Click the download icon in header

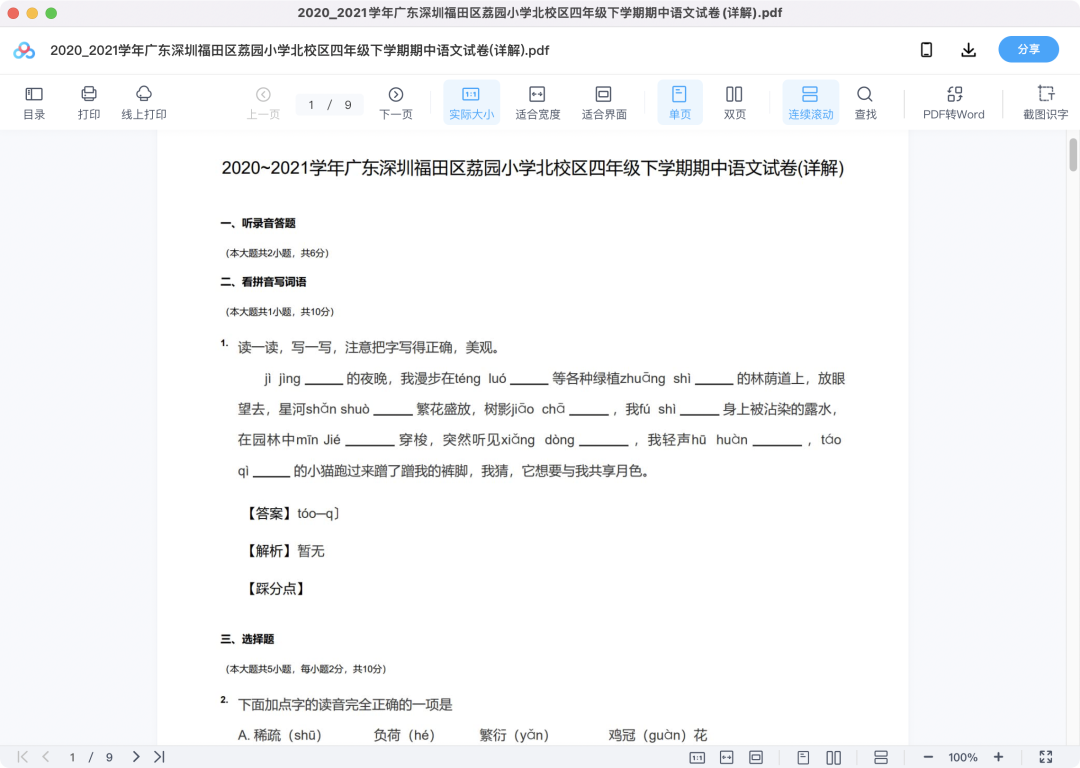click(x=968, y=50)
